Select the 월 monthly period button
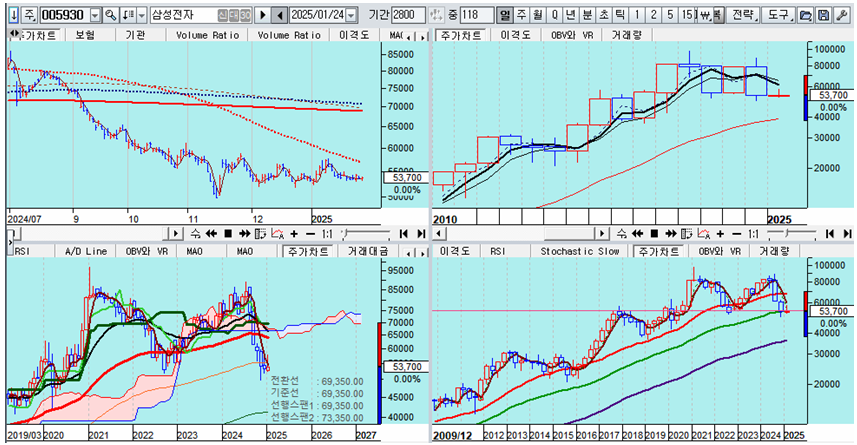 tap(538, 15)
